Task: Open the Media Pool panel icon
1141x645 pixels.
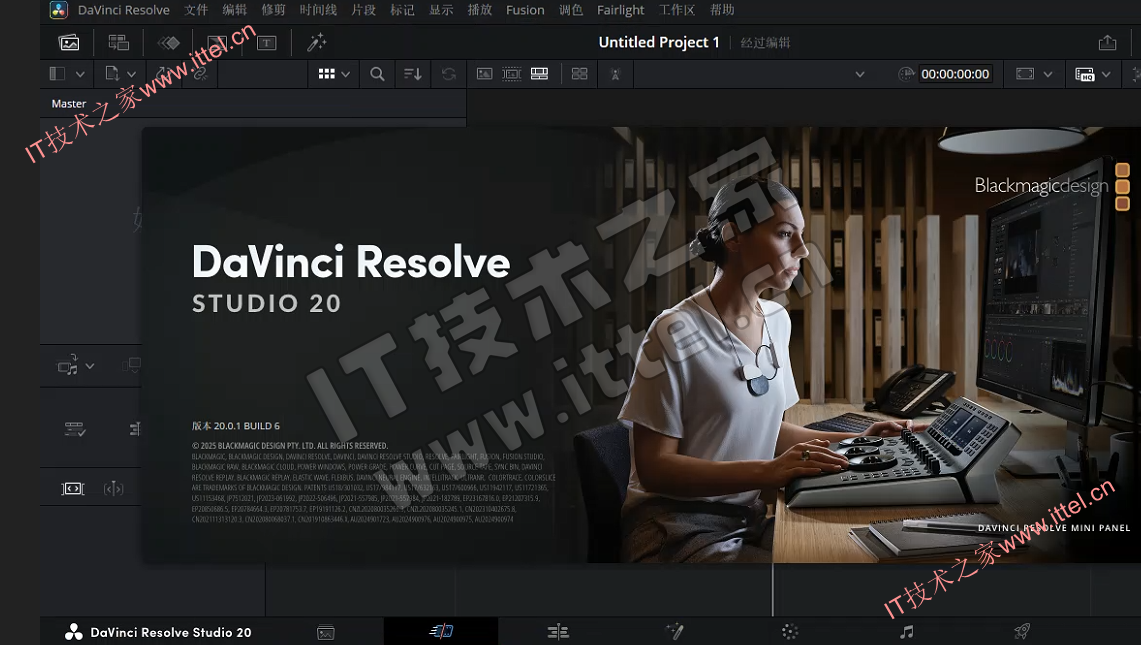Action: click(69, 43)
